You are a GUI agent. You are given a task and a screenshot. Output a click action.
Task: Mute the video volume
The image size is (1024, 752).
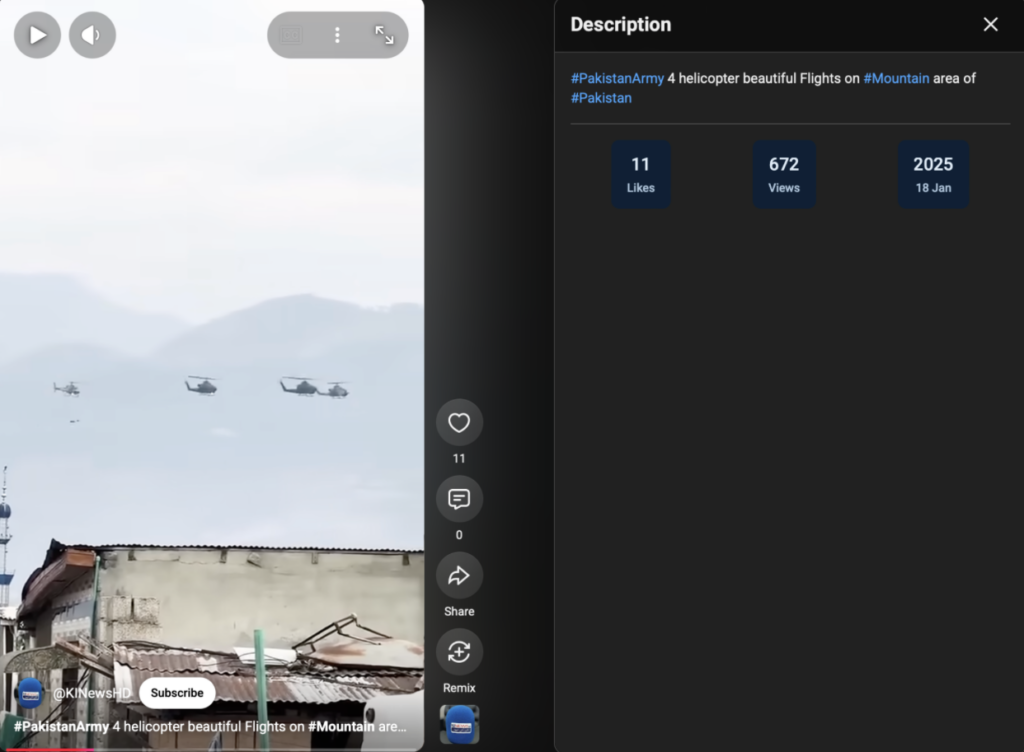pos(92,35)
